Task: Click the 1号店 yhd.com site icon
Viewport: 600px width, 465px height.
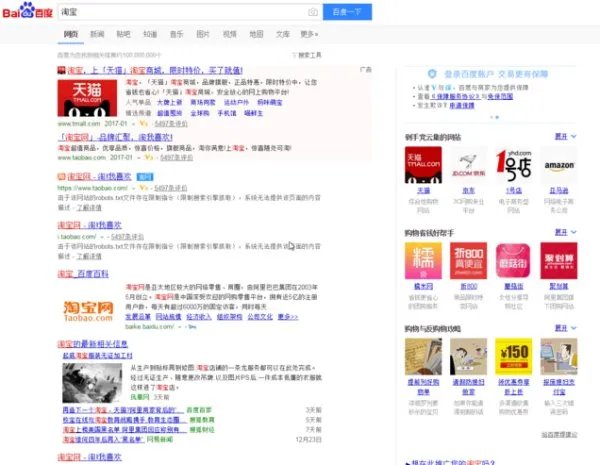Action: 514,165
